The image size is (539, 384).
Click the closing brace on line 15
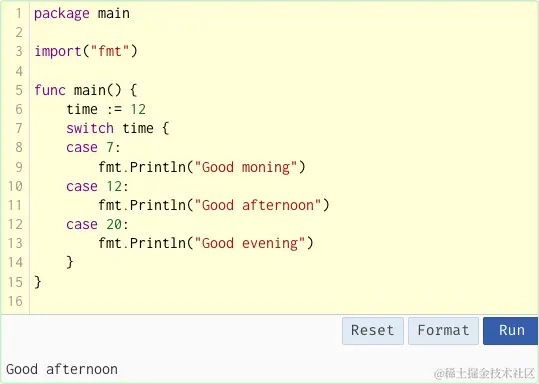tap(38, 282)
